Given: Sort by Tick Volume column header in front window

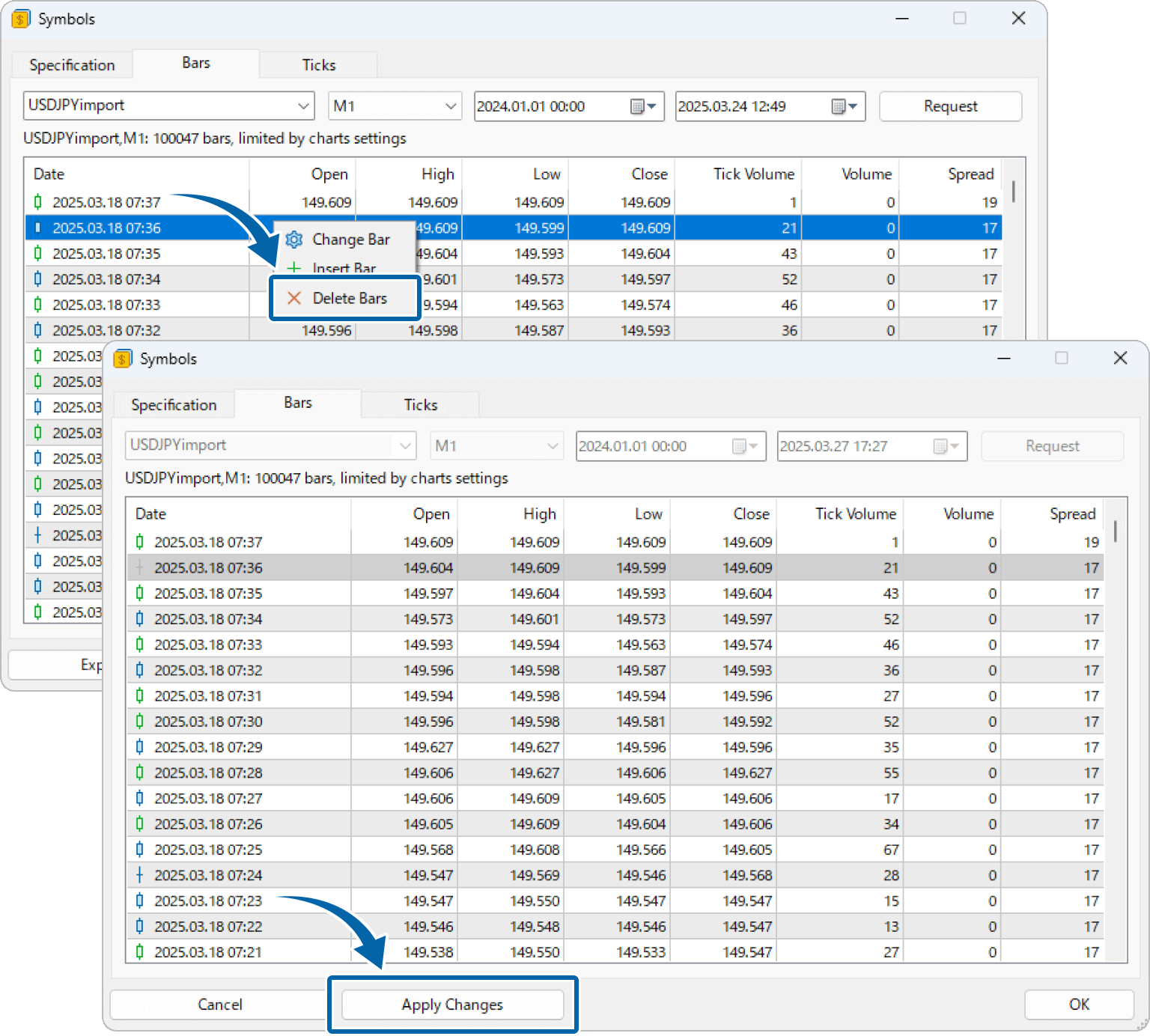Looking at the screenshot, I should 840,514.
